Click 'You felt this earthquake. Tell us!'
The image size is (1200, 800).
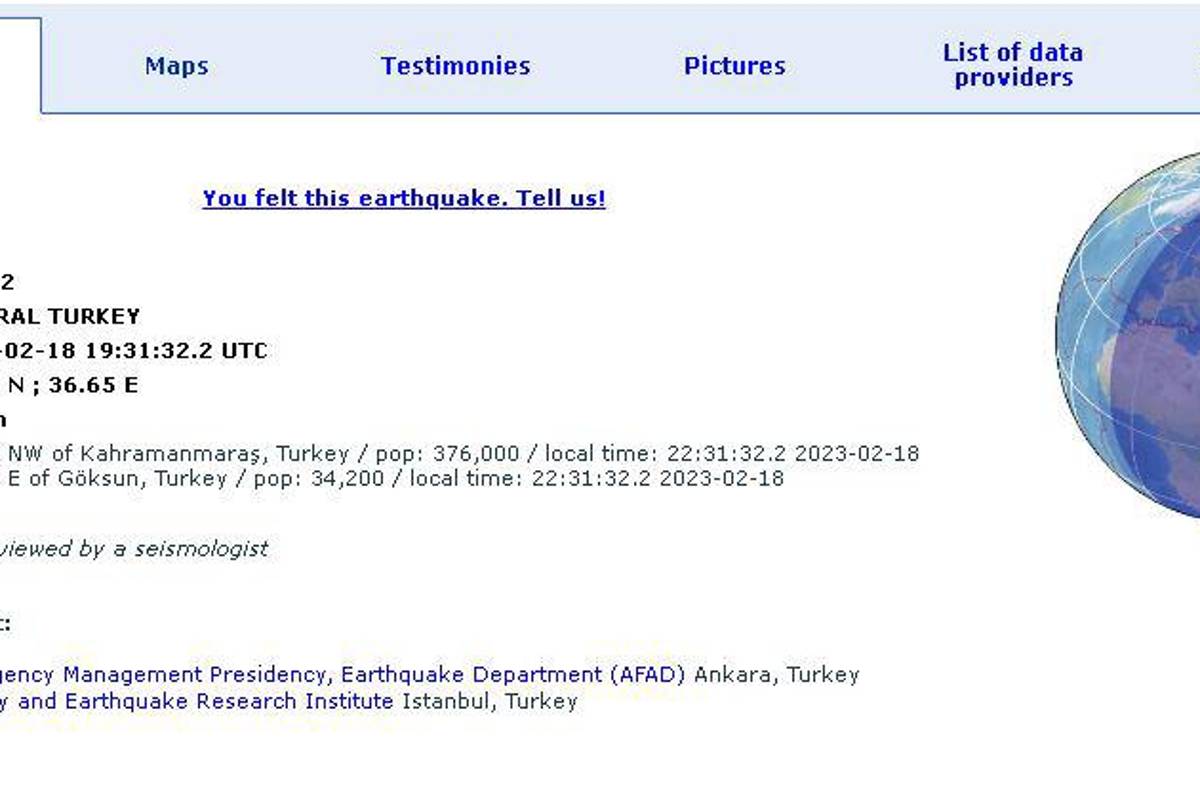(x=404, y=199)
